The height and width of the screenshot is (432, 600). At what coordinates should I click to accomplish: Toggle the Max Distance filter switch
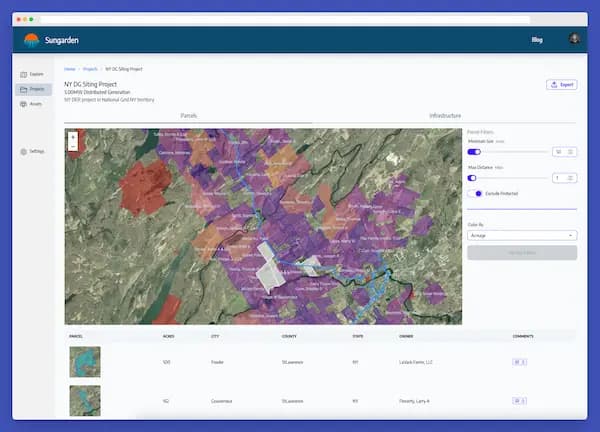[474, 178]
